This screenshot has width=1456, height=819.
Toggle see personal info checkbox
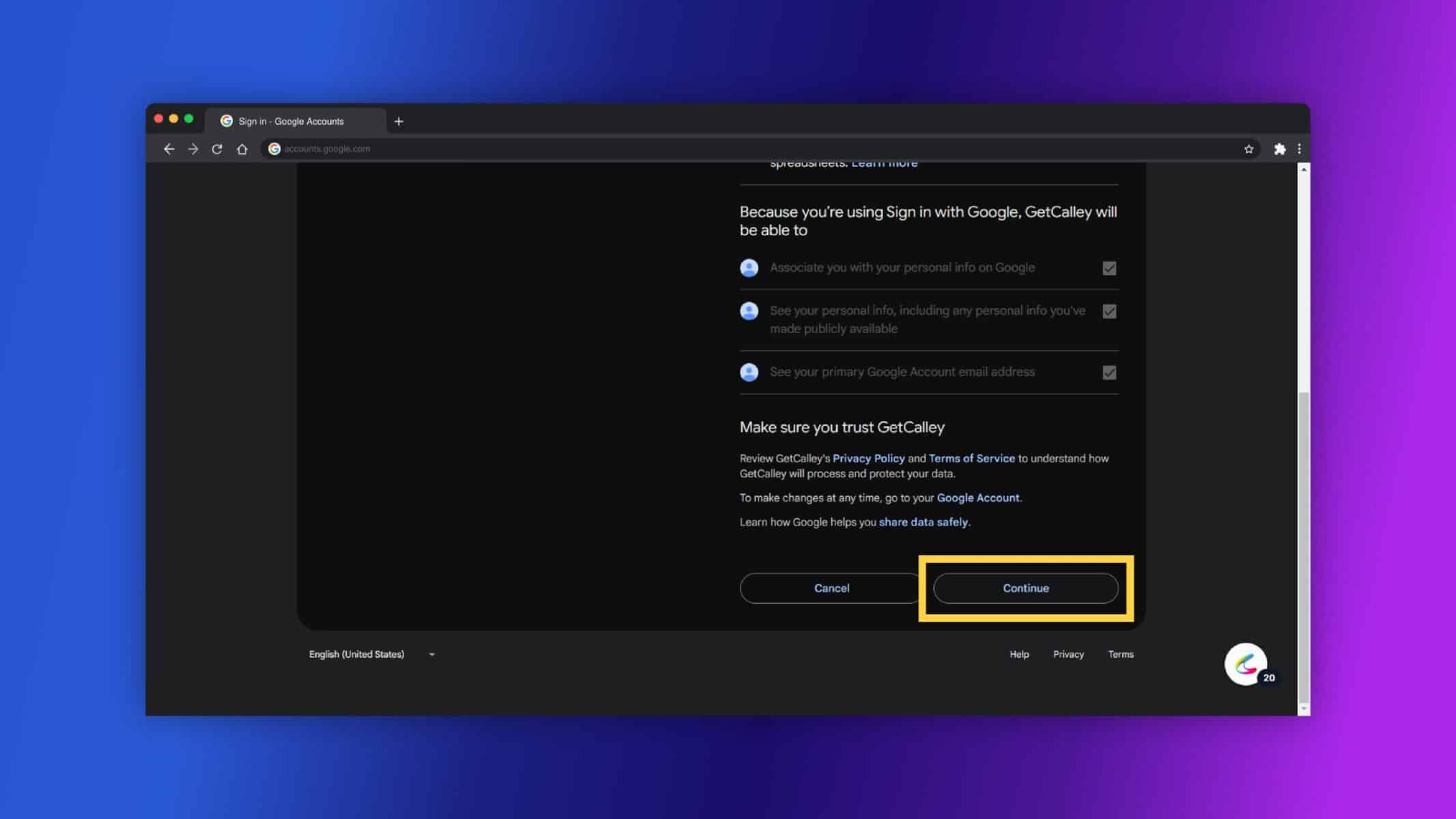1109,311
